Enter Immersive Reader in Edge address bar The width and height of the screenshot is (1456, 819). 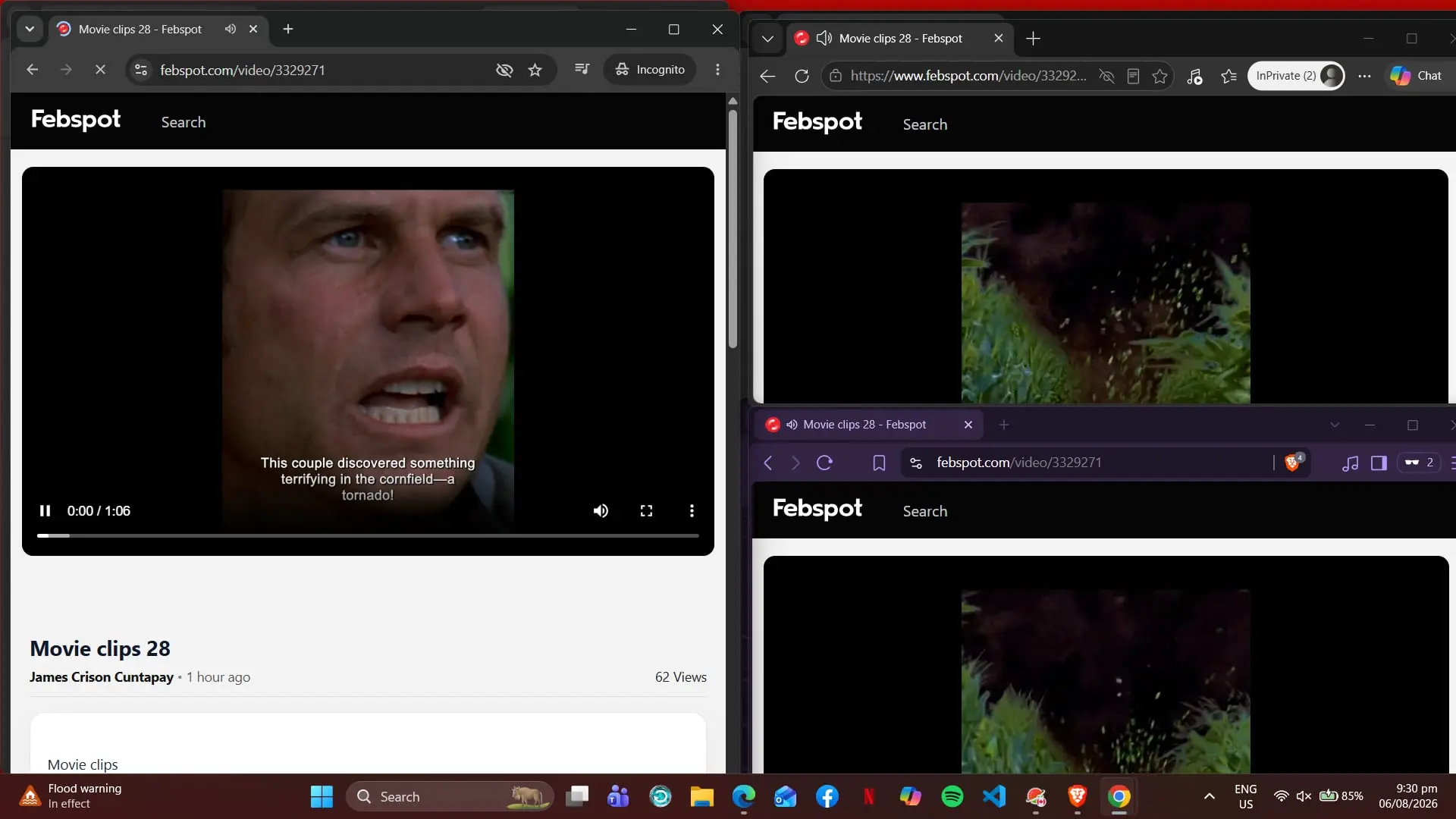click(1133, 76)
